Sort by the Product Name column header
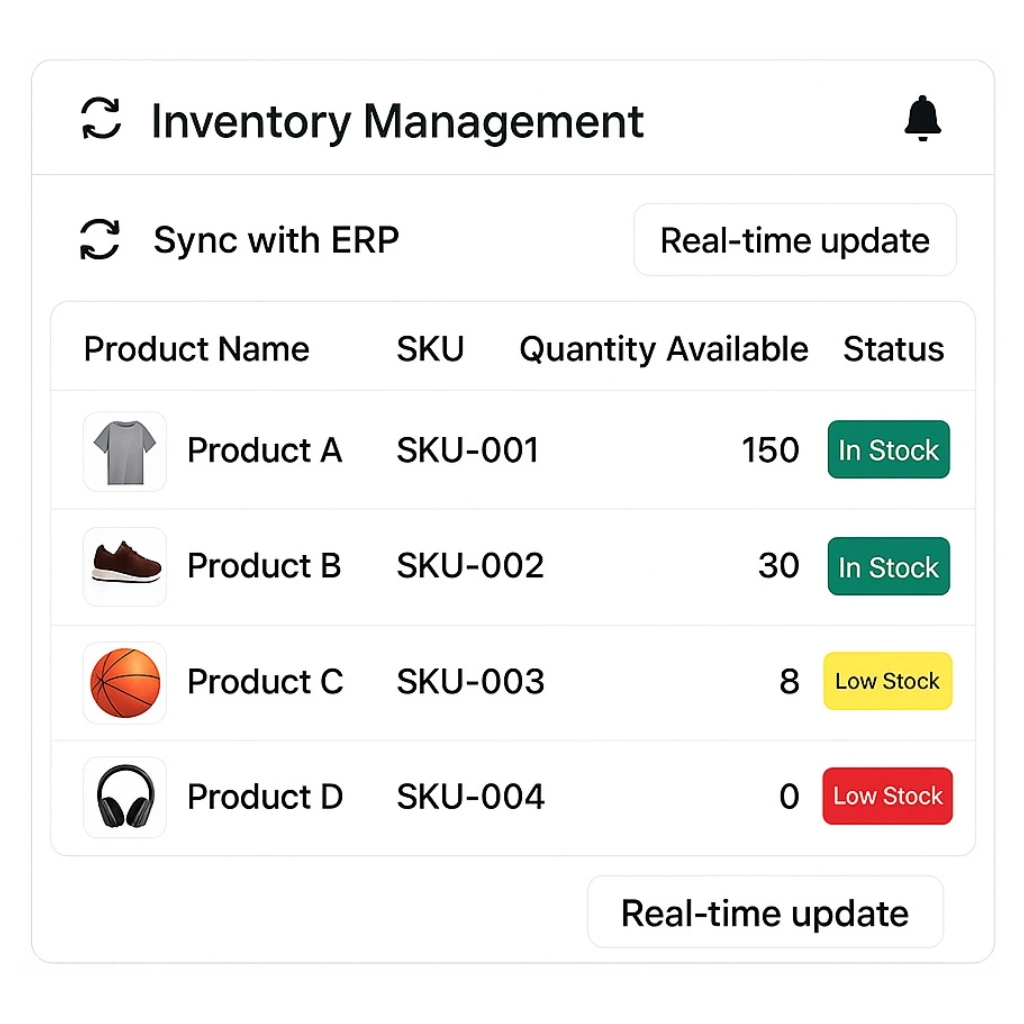Screen dimensions: 1024x1024 (196, 349)
